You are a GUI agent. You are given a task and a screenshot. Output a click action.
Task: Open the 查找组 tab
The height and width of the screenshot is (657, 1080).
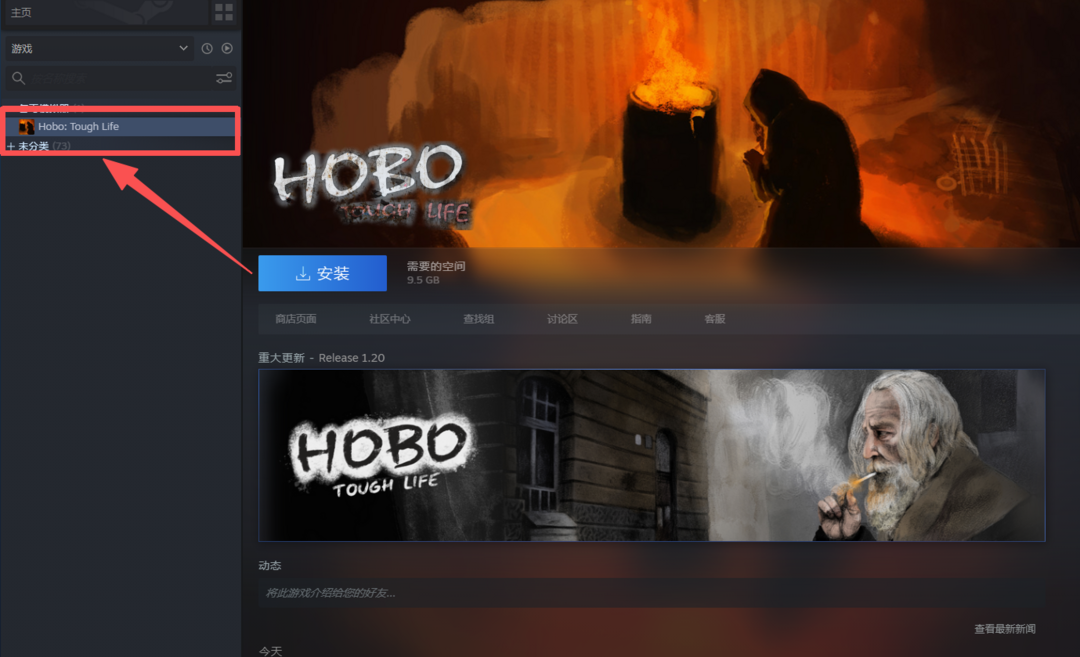478,319
